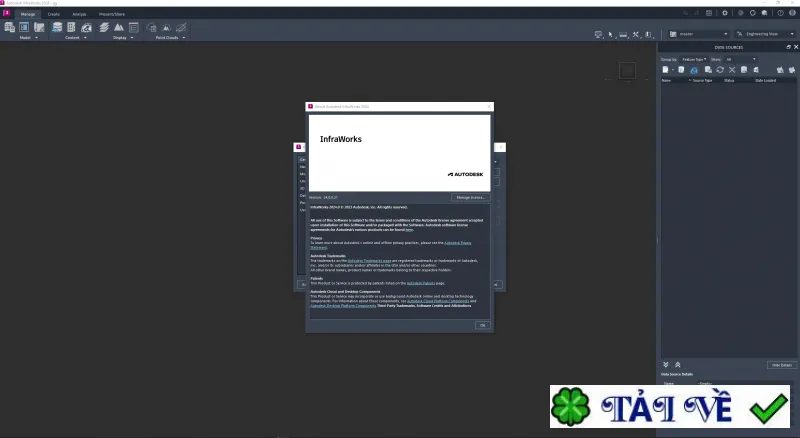The image size is (800, 438).
Task: Click the monitor presentation tool icon
Action: pos(598,34)
